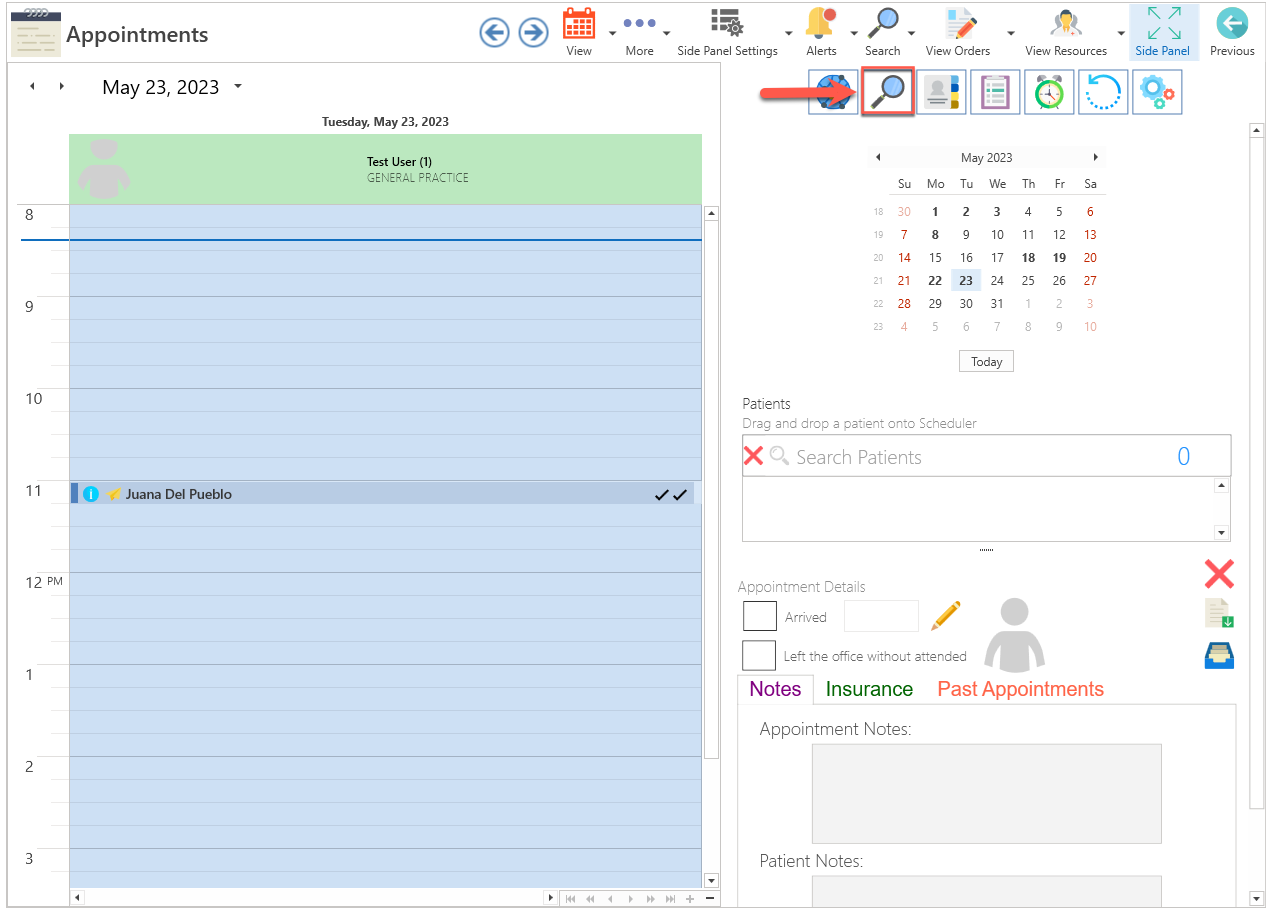Click the Appointment Notes text box
Viewport: 1269px width, 912px height.
(x=986, y=794)
